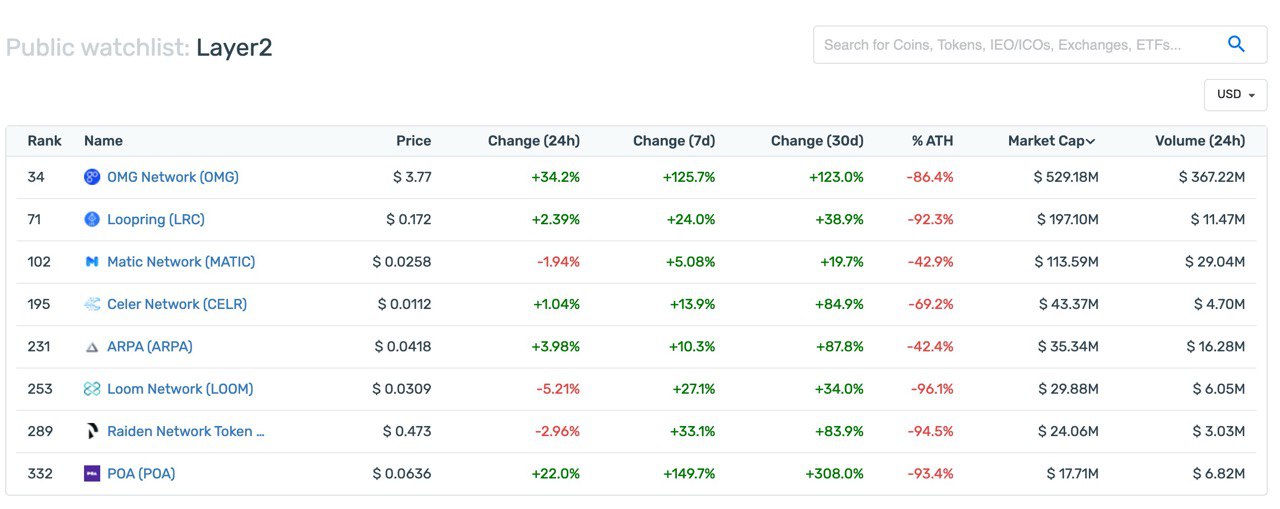Viewport: 1280px width, 509px height.
Task: Click the magnifying glass search icon
Action: [1236, 44]
